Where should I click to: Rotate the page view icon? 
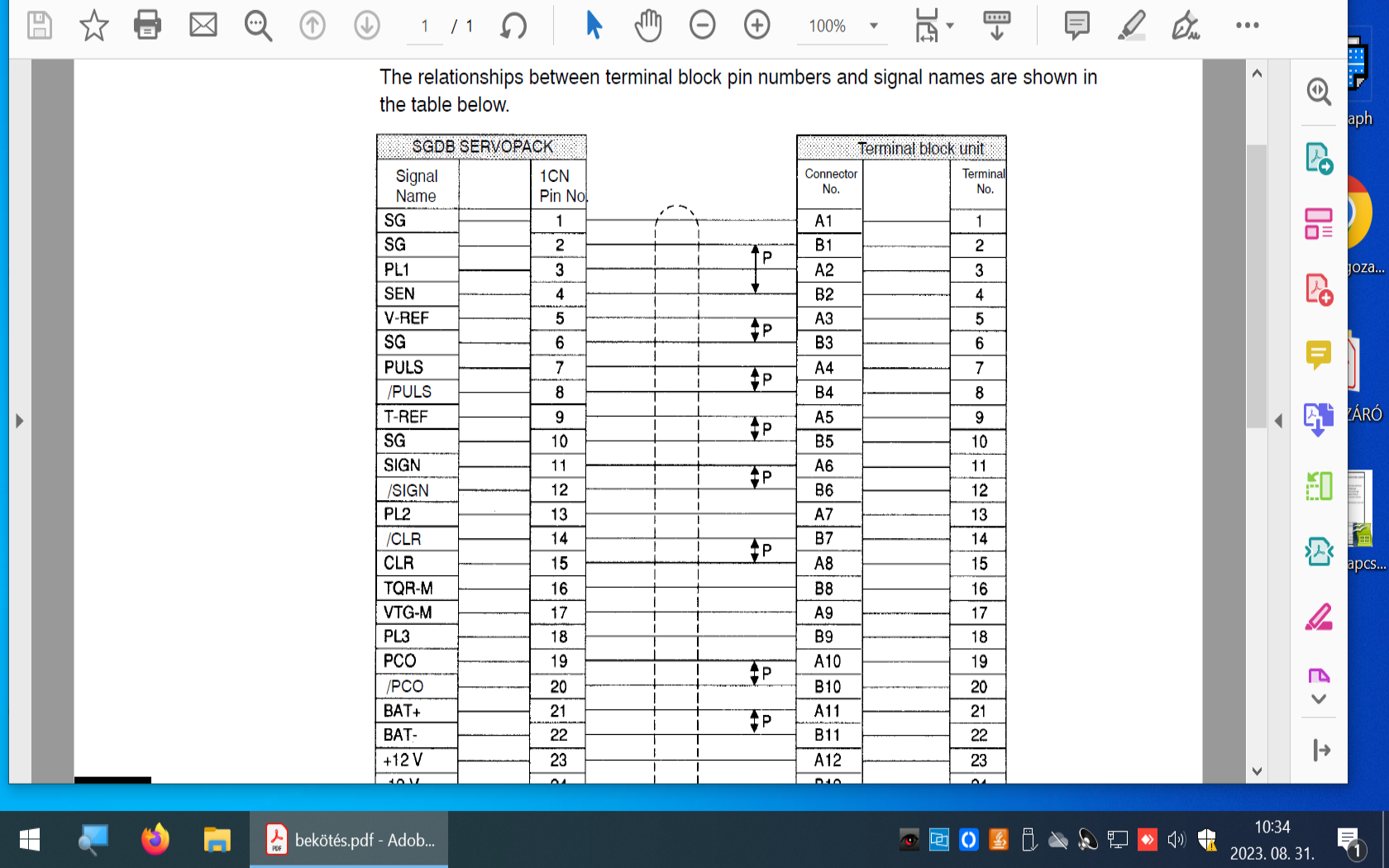[513, 26]
